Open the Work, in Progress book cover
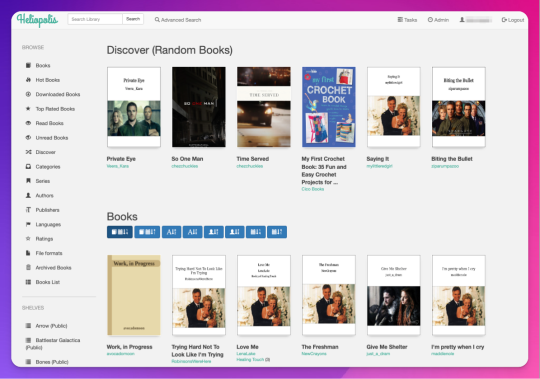540x379 pixels. pyautogui.click(x=134, y=295)
